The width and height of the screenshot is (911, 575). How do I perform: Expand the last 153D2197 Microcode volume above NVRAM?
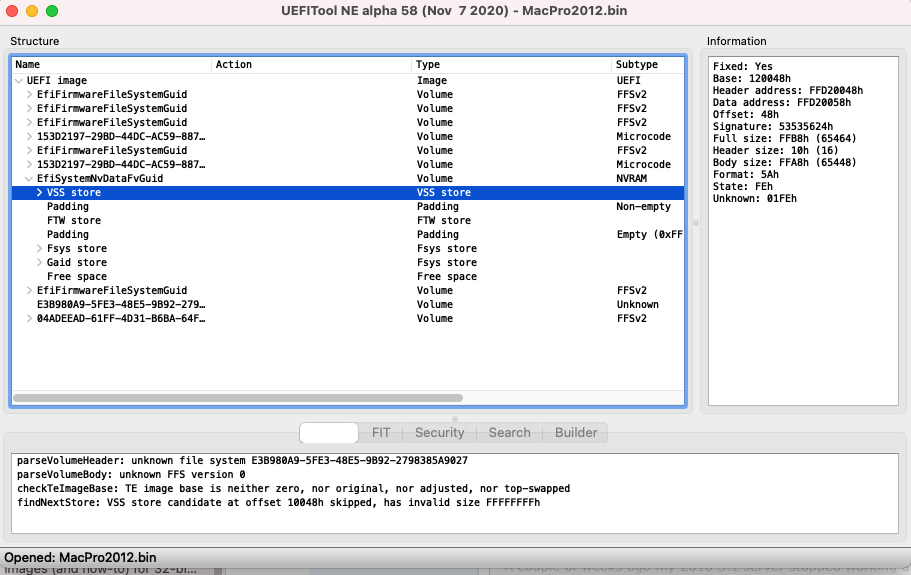pyautogui.click(x=29, y=164)
